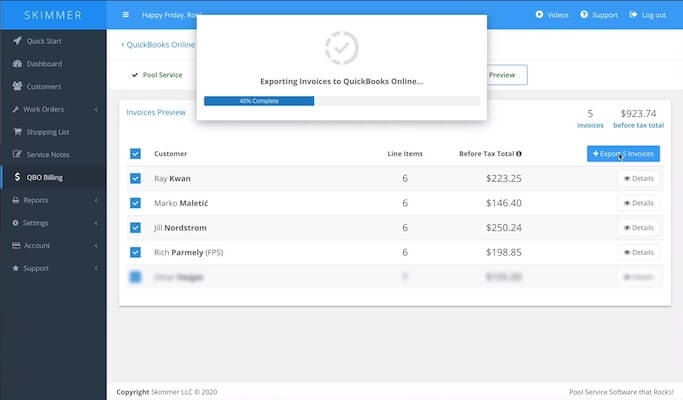
Task: Click the QBO Billing dollar icon
Action: [17, 176]
